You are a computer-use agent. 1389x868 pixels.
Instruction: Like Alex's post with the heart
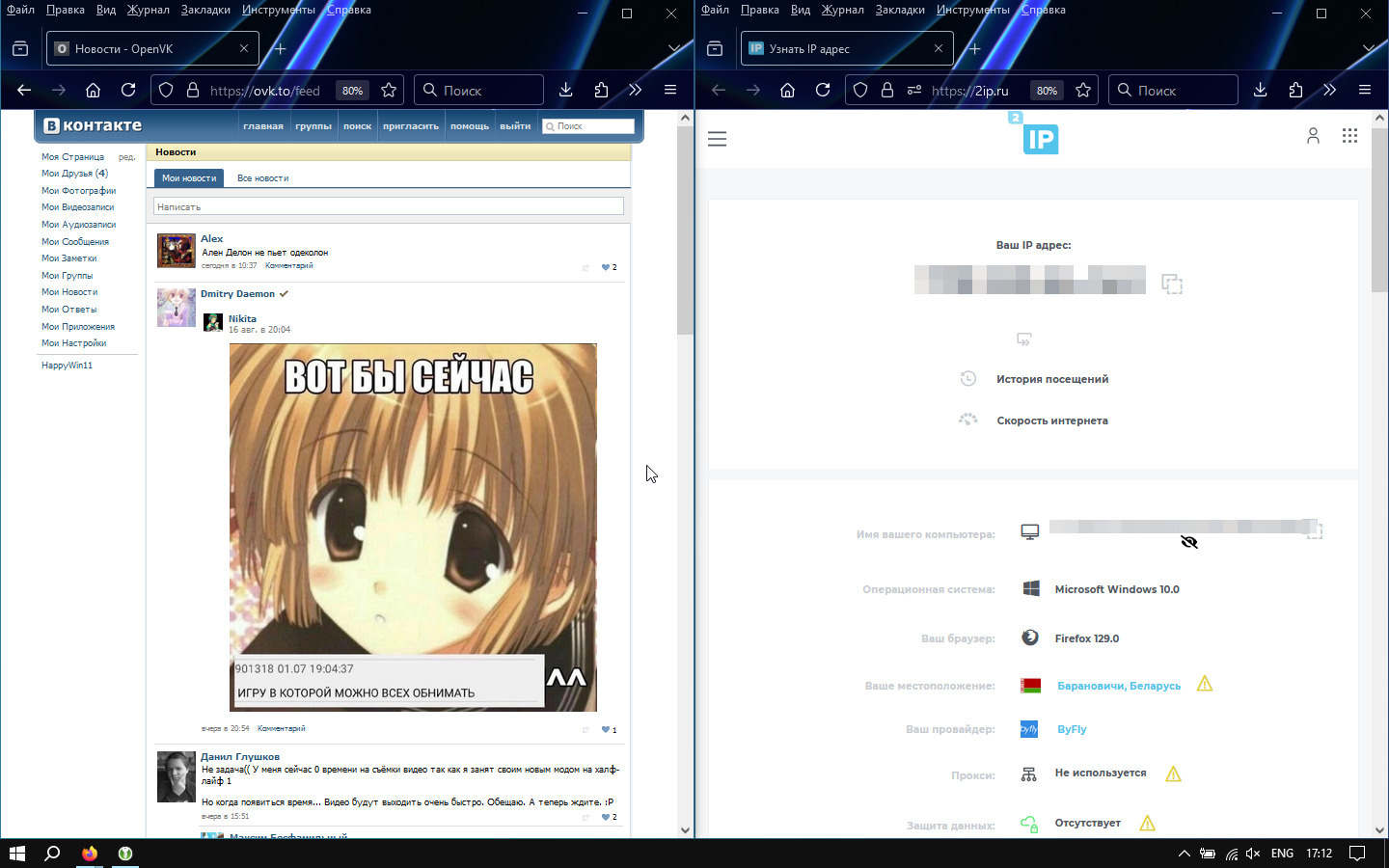[x=605, y=267]
